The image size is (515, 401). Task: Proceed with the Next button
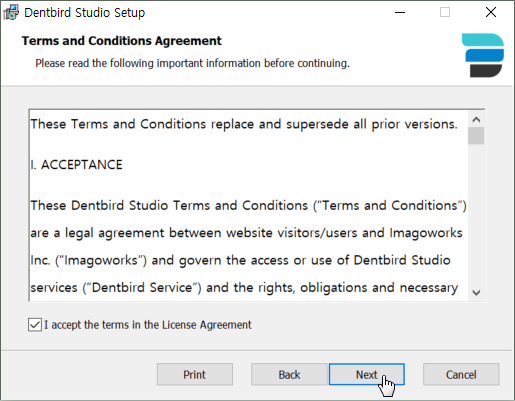[x=367, y=374]
